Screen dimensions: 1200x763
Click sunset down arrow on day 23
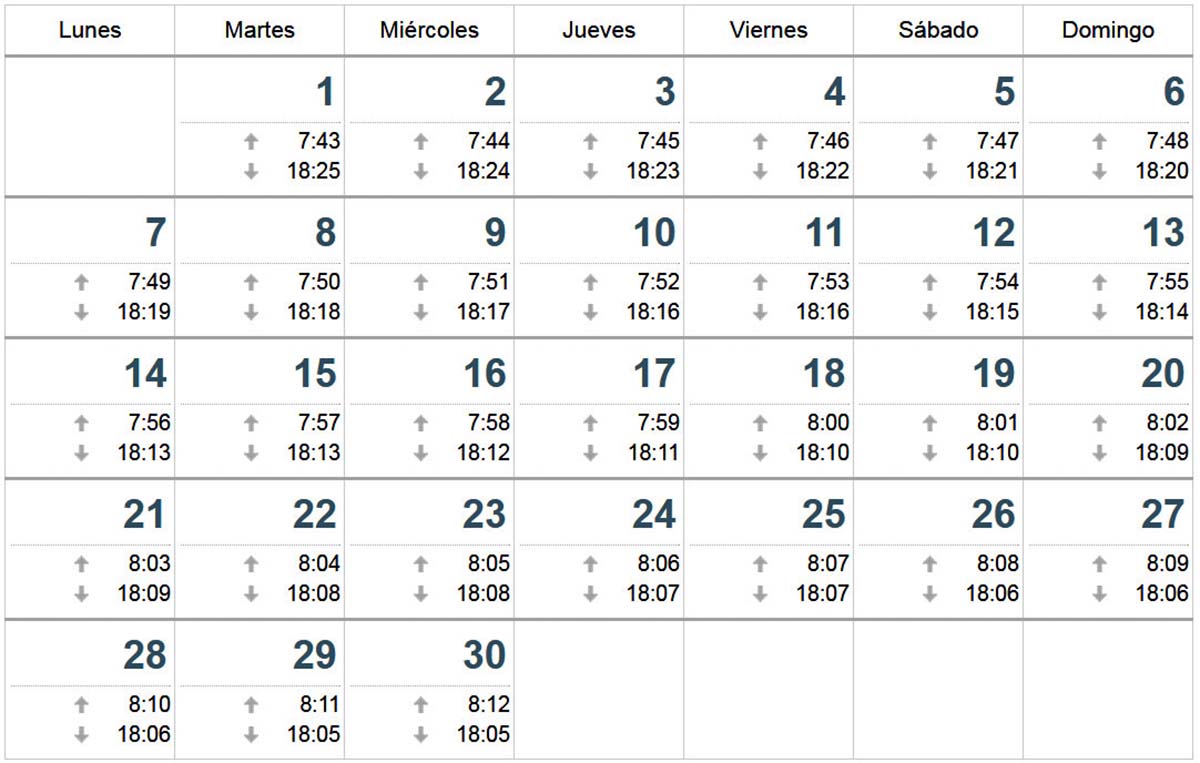pyautogui.click(x=421, y=594)
